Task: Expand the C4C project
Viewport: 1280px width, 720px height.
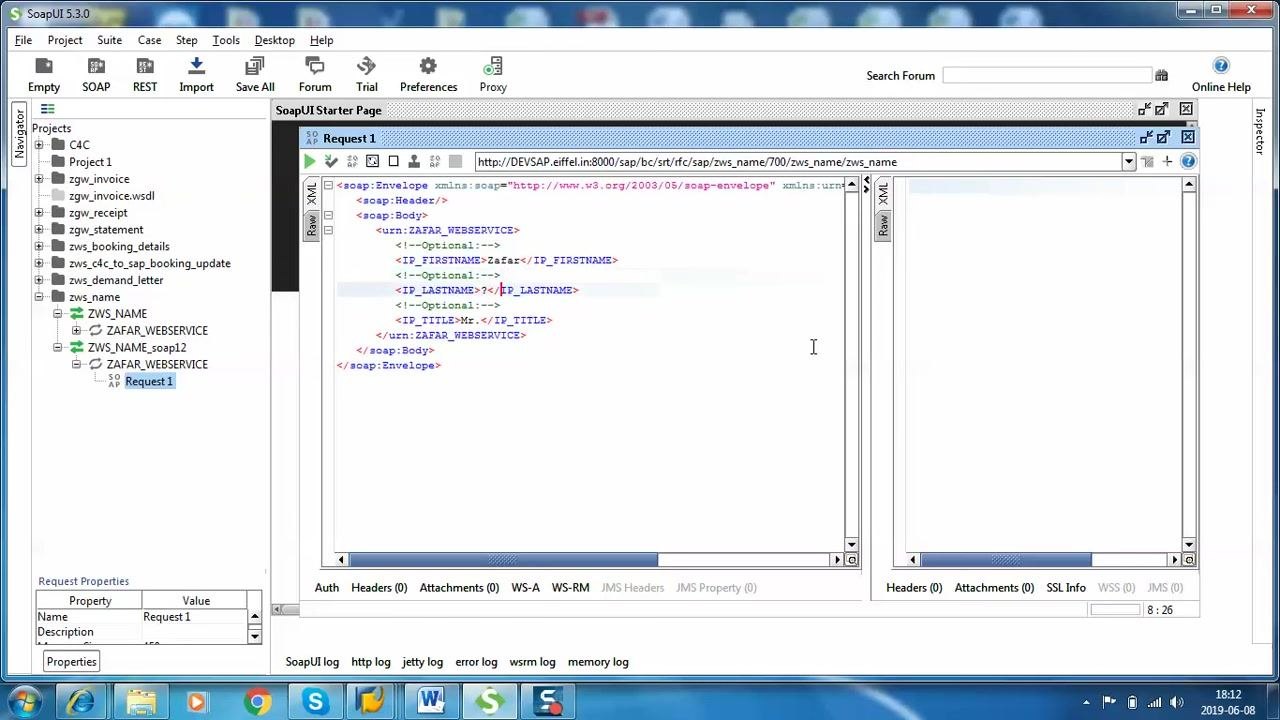Action: [x=39, y=145]
